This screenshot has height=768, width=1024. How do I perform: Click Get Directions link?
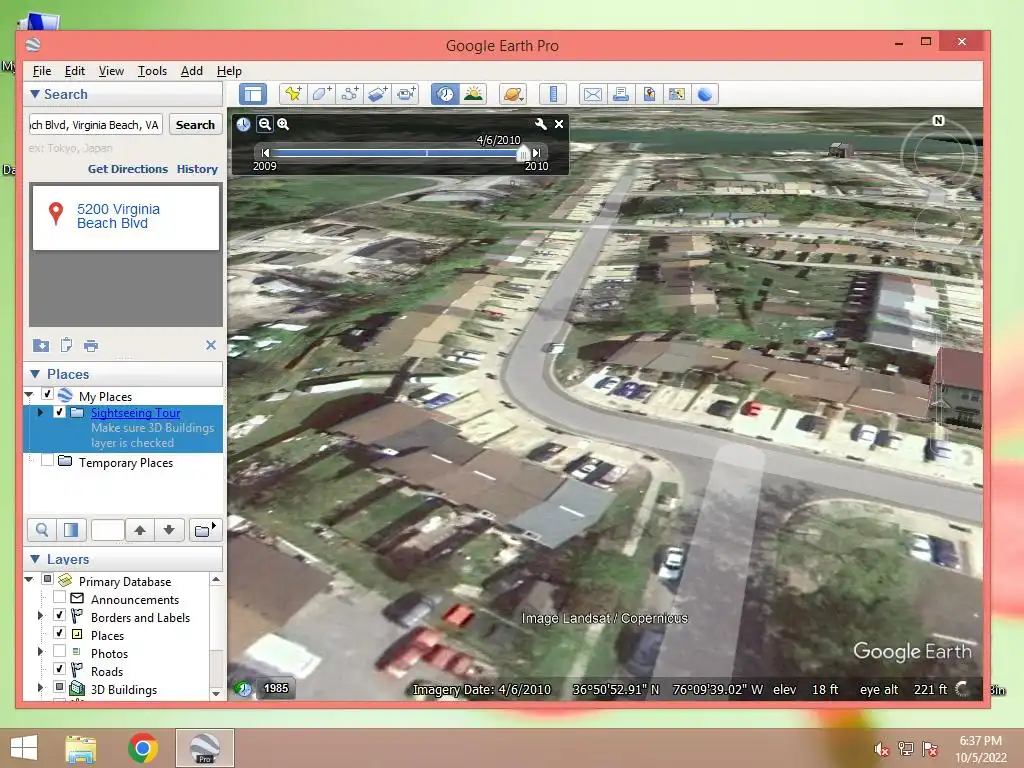128,169
